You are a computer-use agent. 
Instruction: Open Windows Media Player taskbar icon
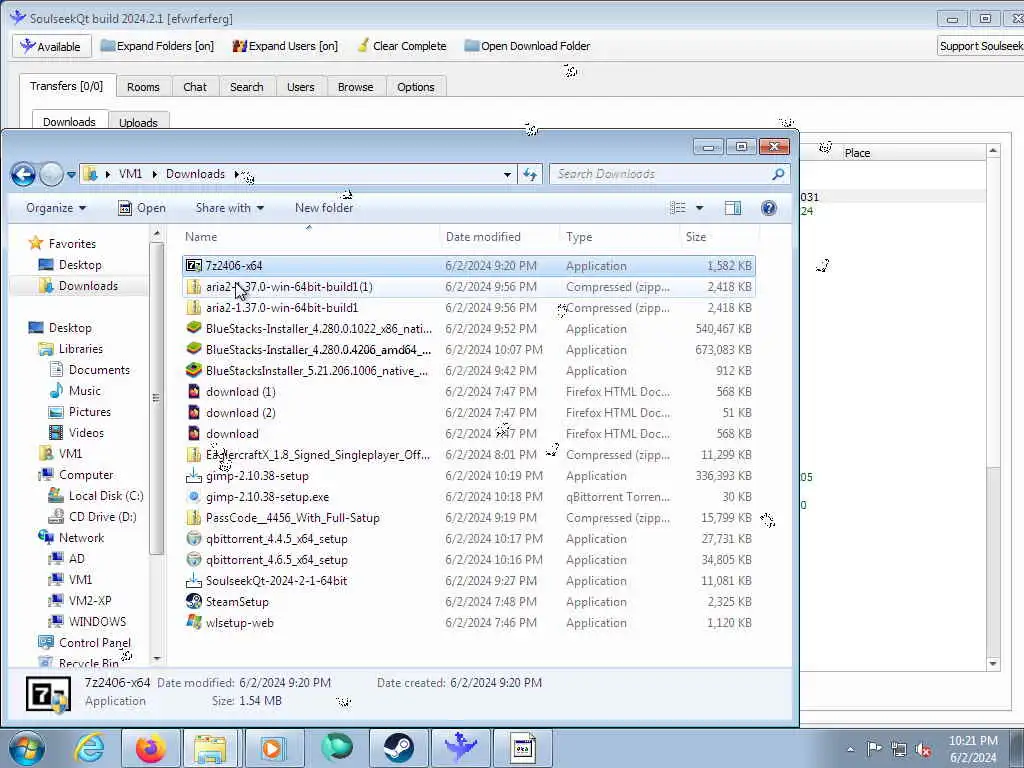(272, 748)
